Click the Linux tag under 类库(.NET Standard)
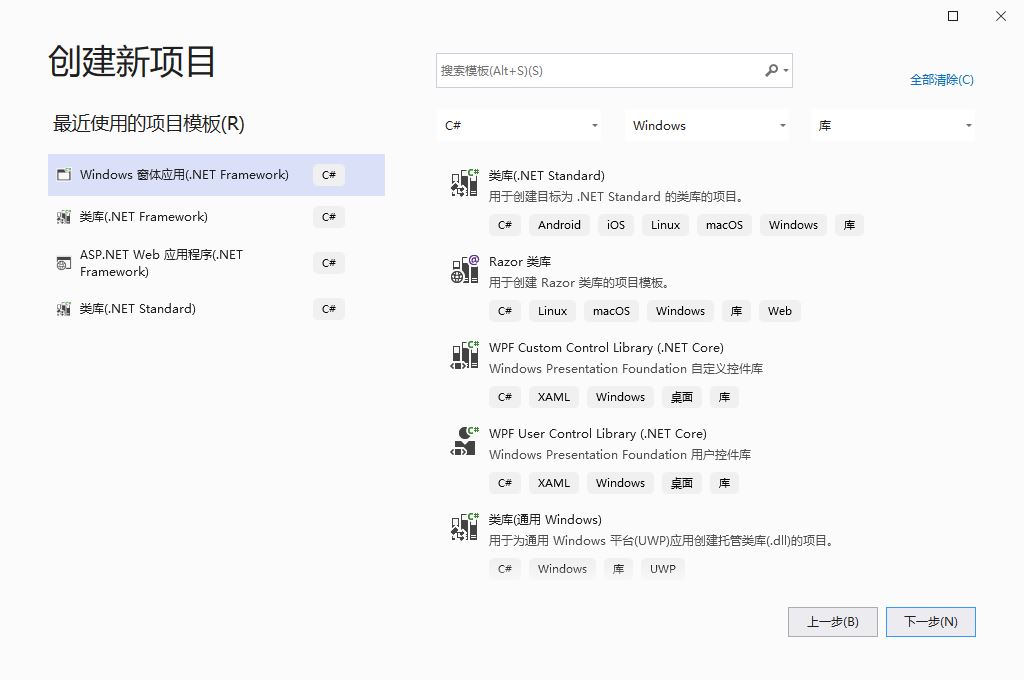The height and width of the screenshot is (680, 1024). coord(665,225)
